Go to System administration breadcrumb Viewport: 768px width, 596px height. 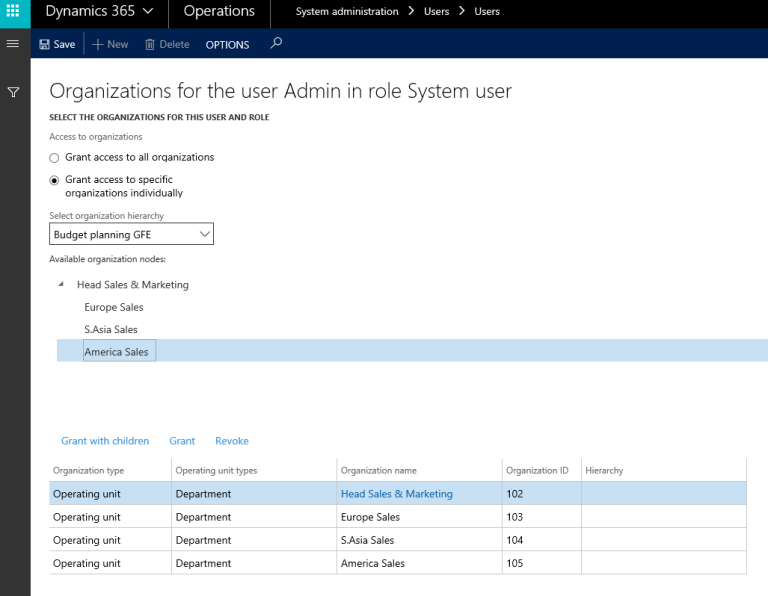coord(347,12)
